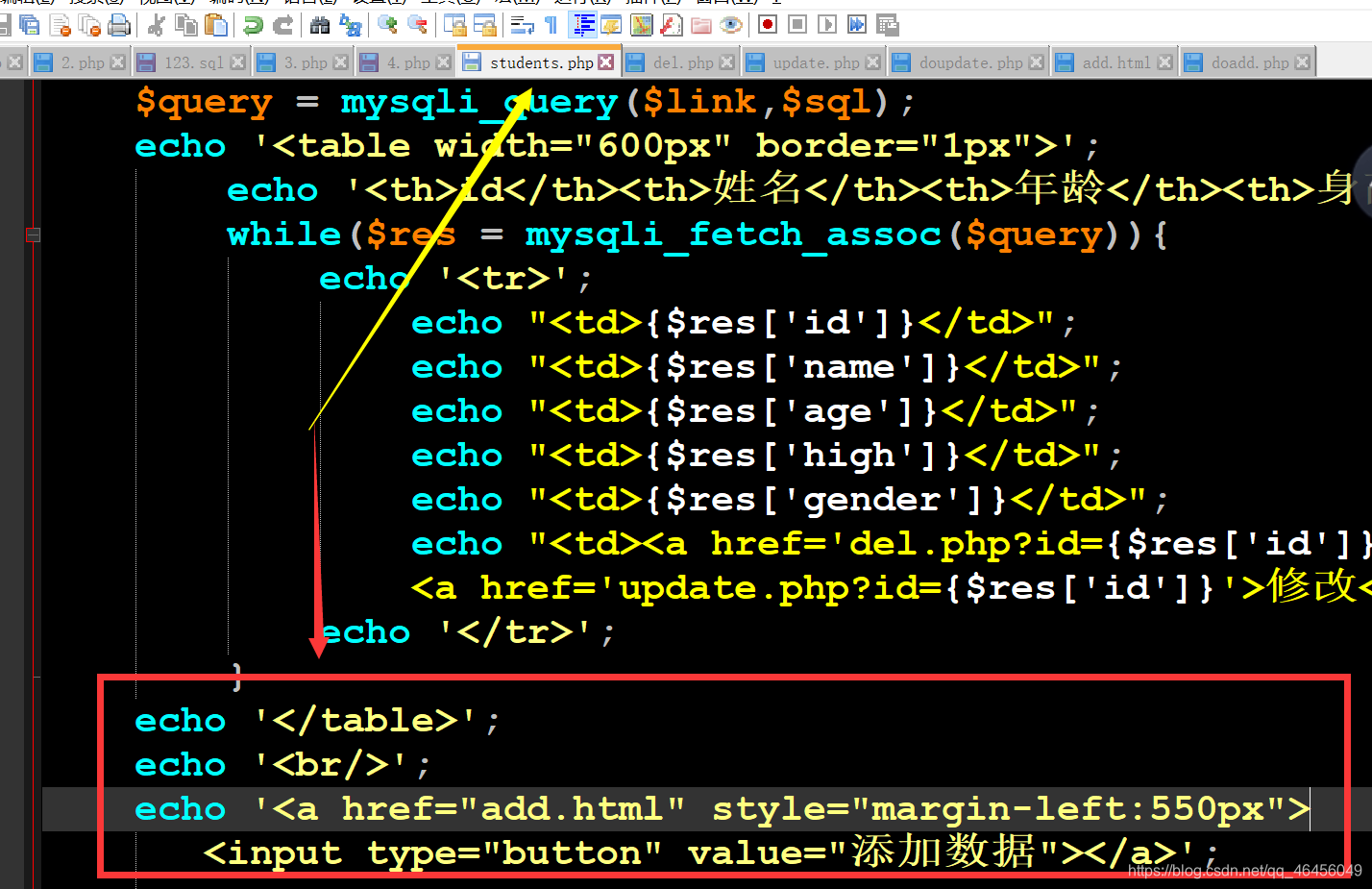Open the doupdate.php tab
The width and height of the screenshot is (1372, 889).
[x=970, y=62]
